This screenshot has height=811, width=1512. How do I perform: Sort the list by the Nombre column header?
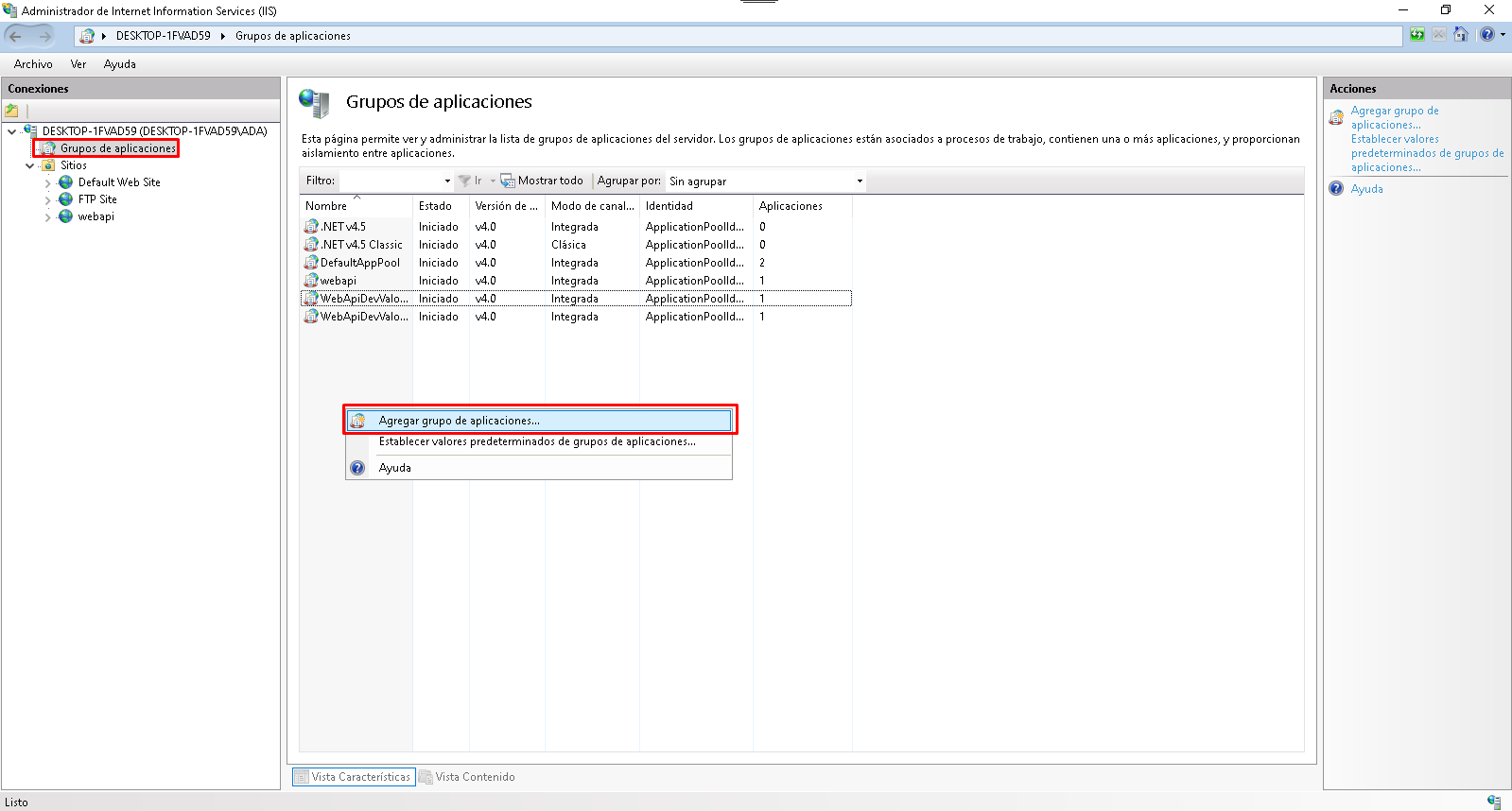pos(326,206)
